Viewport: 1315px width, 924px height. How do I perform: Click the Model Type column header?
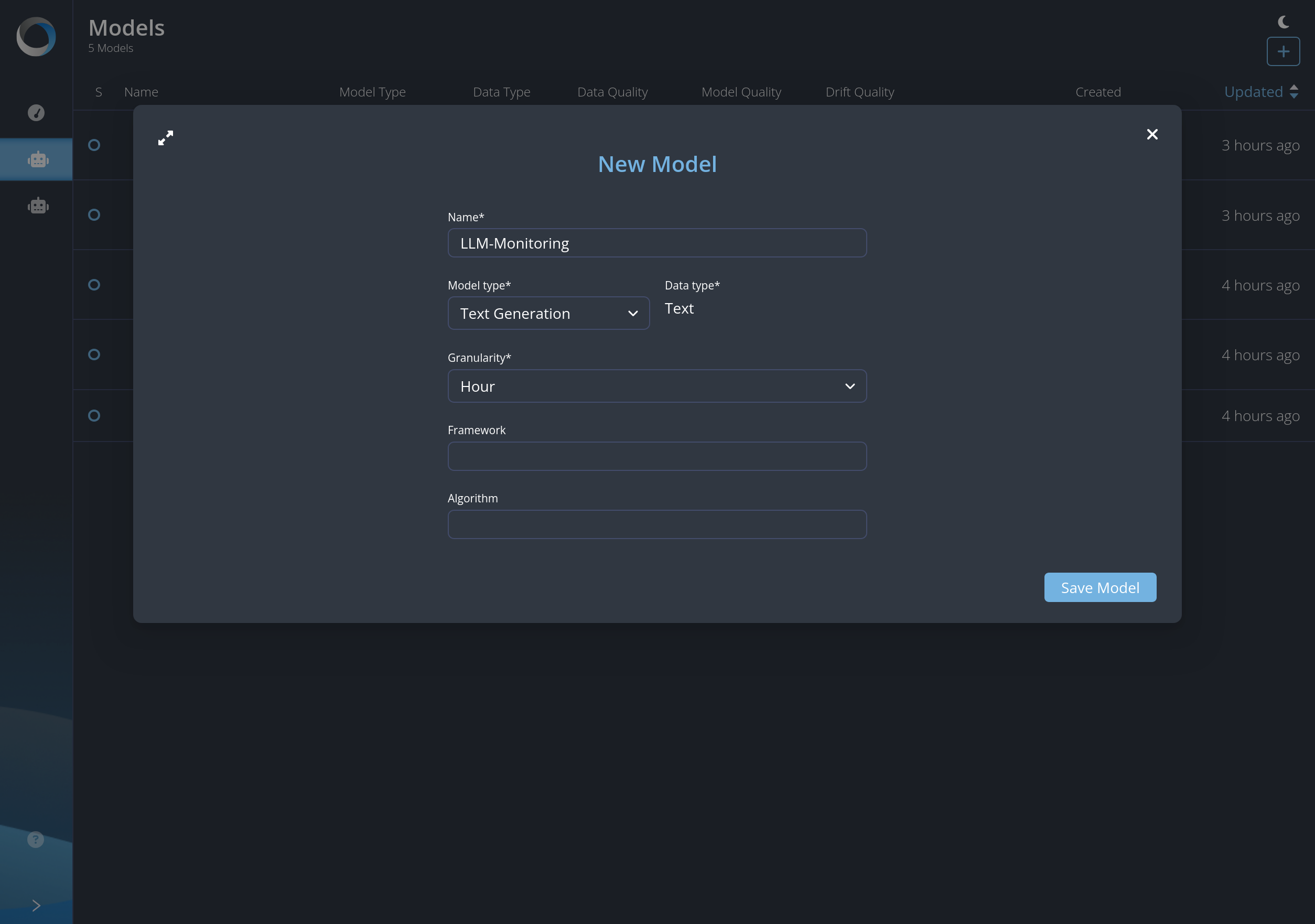coord(372,92)
